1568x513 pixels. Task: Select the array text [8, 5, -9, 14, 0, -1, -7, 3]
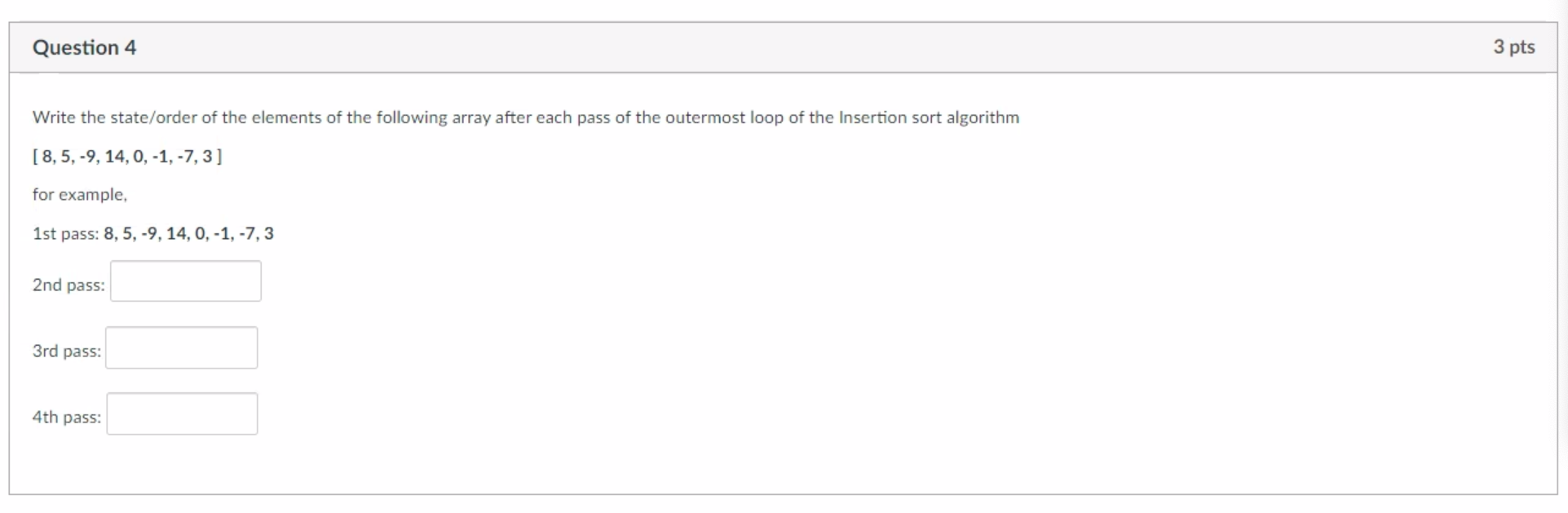coord(127,157)
